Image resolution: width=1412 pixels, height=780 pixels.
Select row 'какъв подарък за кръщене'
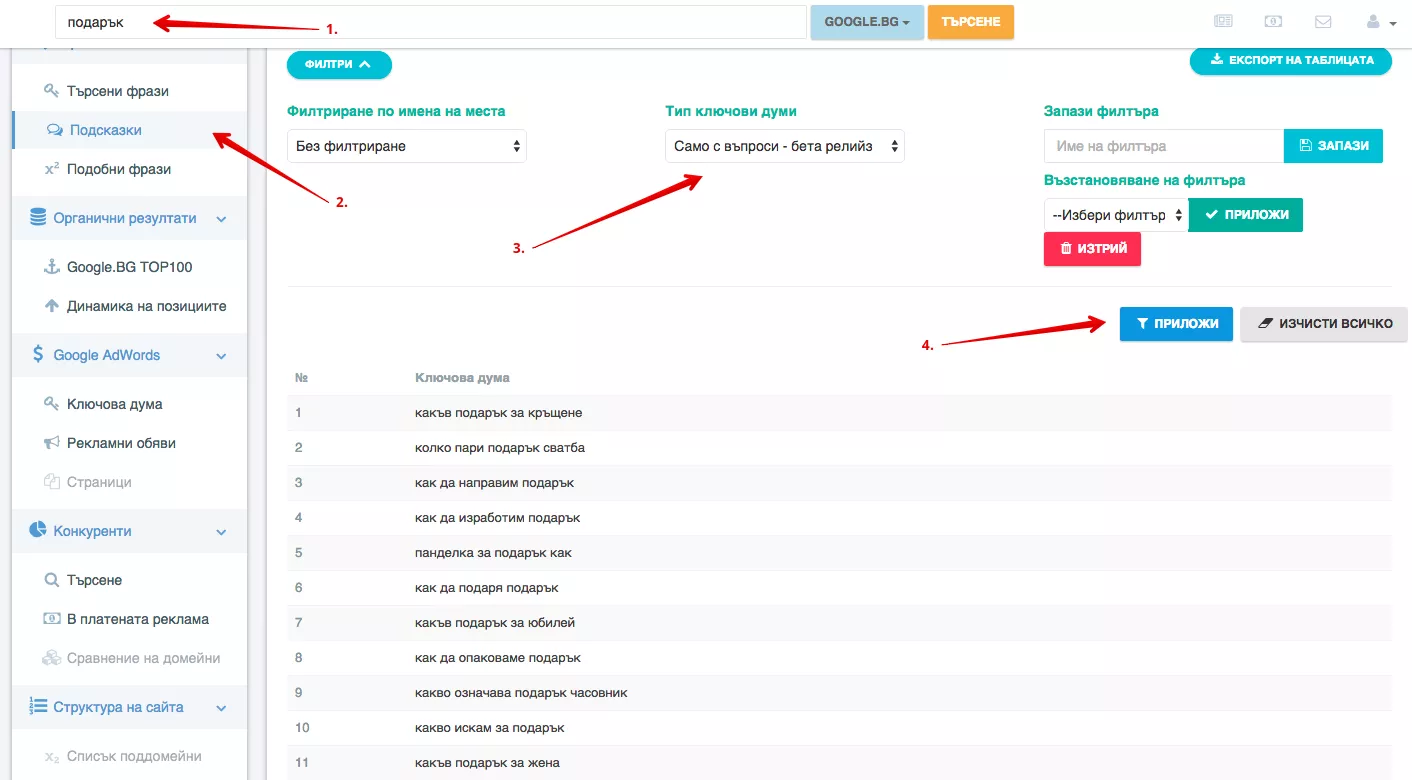pyautogui.click(x=839, y=413)
